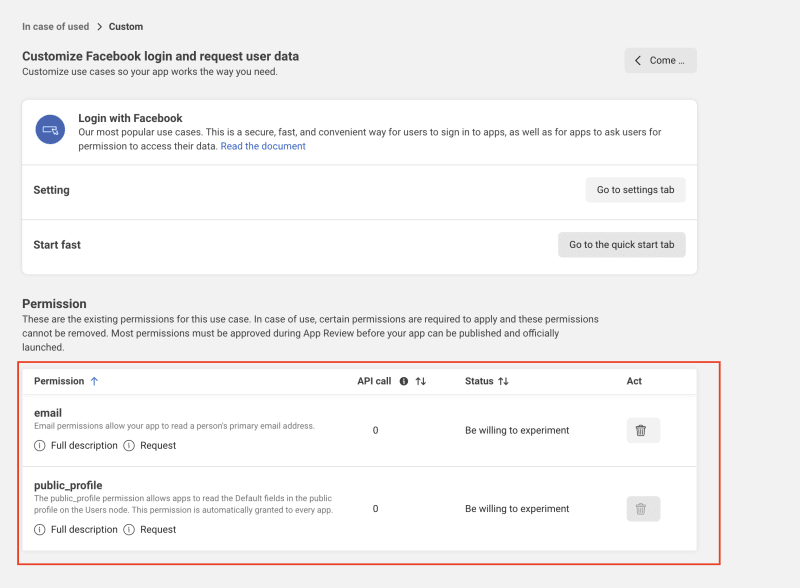Click the API call info icon
The height and width of the screenshot is (588, 800).
click(404, 381)
